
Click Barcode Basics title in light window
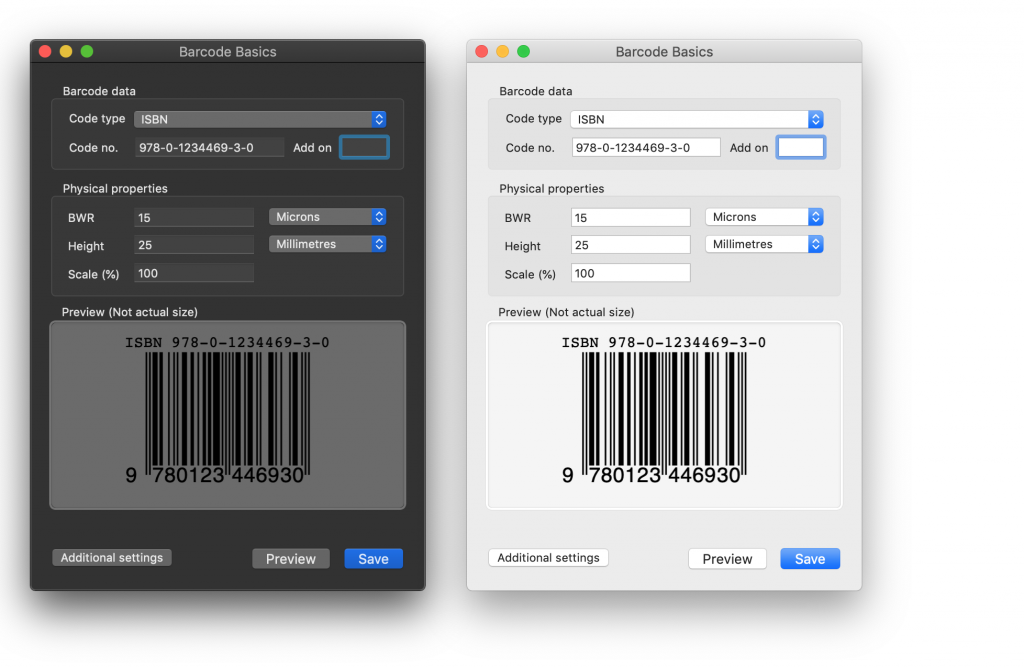tap(664, 52)
